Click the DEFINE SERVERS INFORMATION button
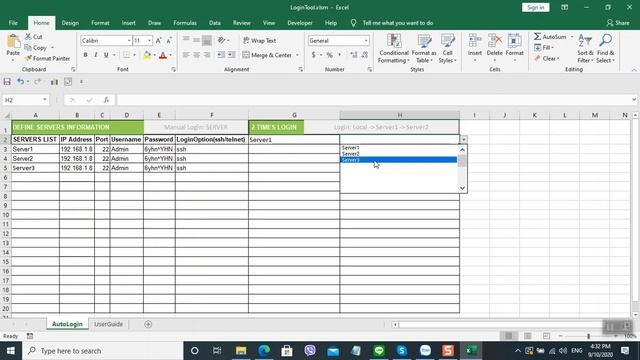This screenshot has width=640, height=360. pos(78,127)
